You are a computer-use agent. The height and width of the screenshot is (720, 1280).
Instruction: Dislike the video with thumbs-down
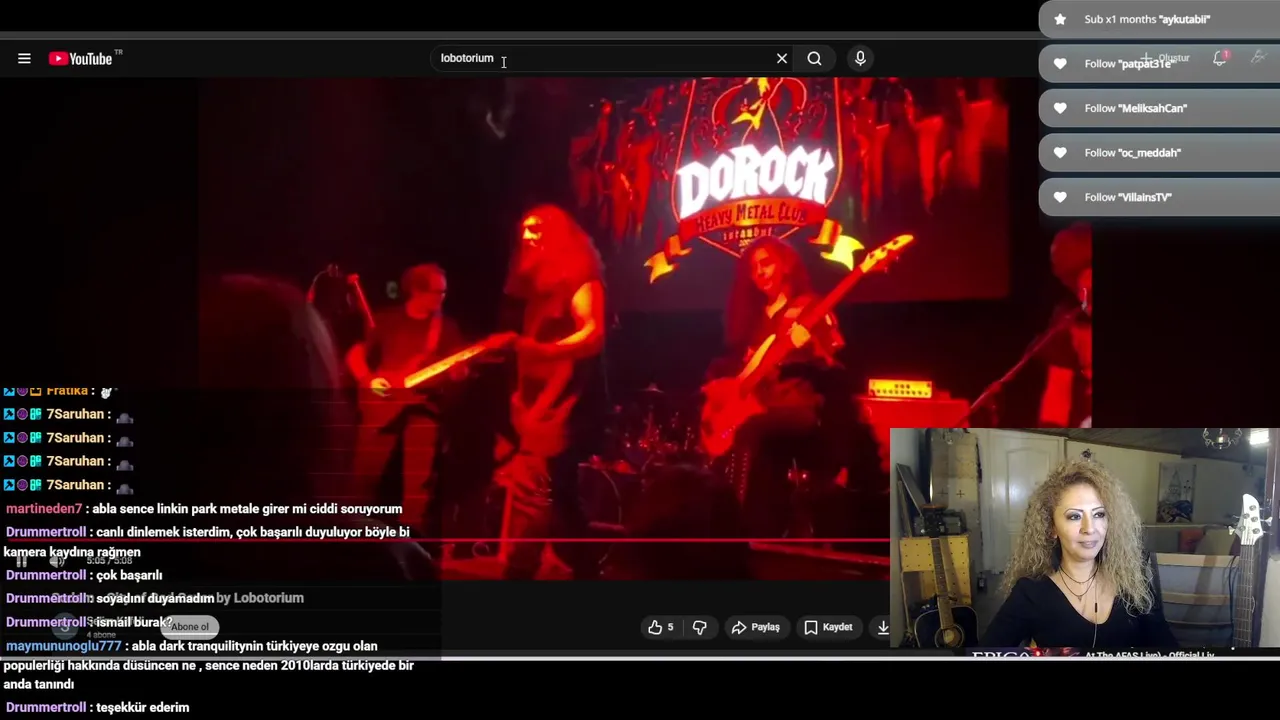(x=700, y=627)
